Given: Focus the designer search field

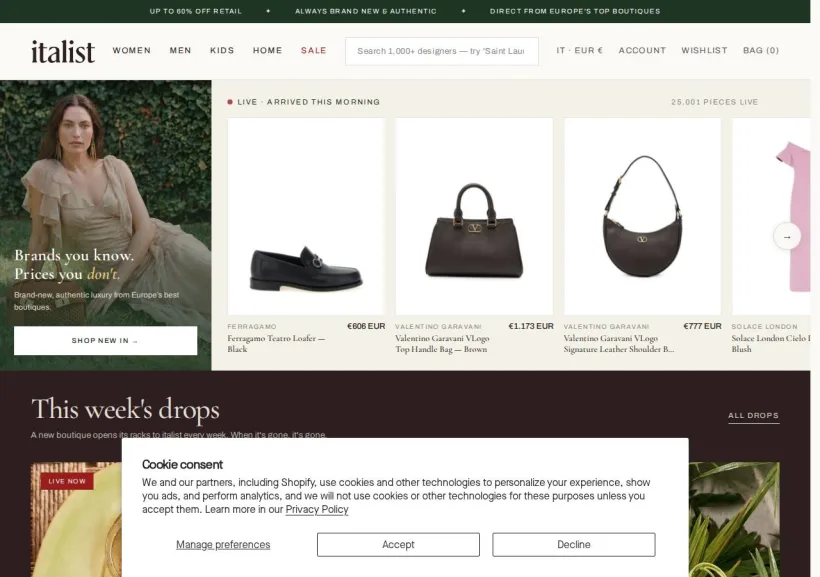Looking at the screenshot, I should tap(441, 51).
